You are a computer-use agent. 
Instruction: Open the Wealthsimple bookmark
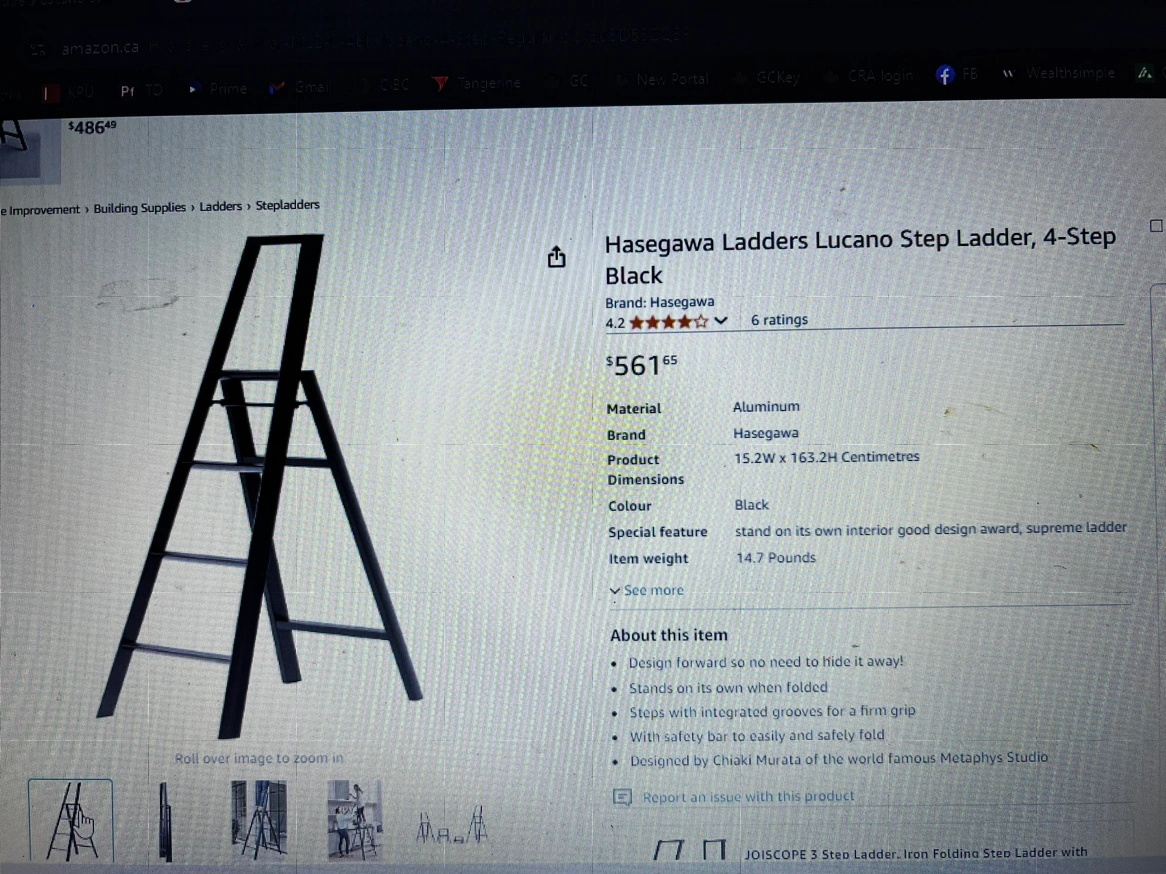click(1059, 73)
